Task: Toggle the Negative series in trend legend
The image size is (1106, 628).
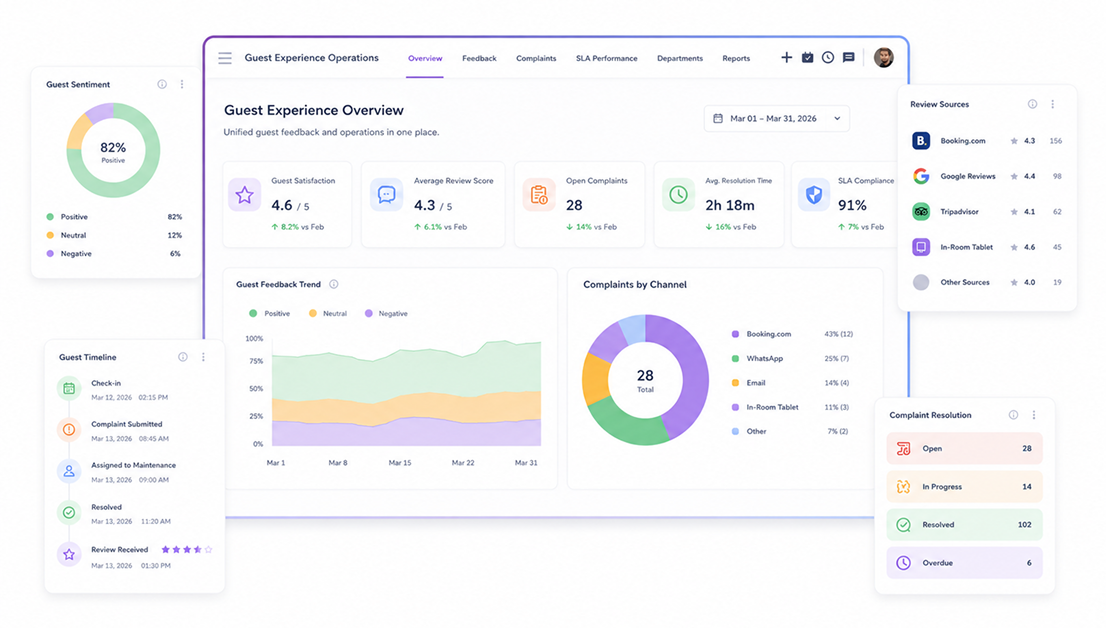Action: [x=386, y=313]
